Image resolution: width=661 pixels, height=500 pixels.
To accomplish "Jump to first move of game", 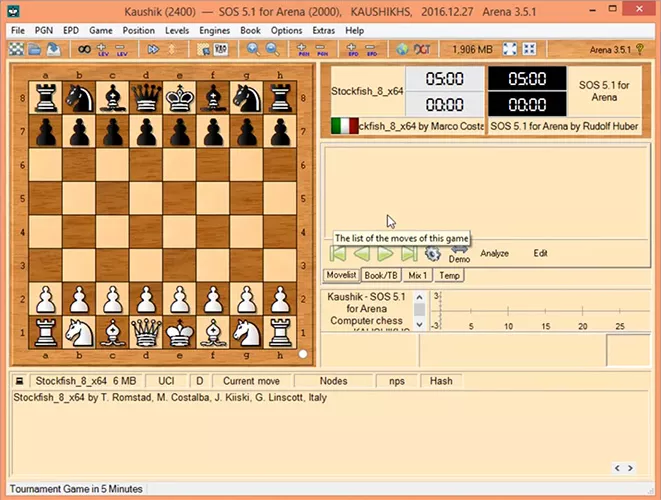I will (x=338, y=253).
